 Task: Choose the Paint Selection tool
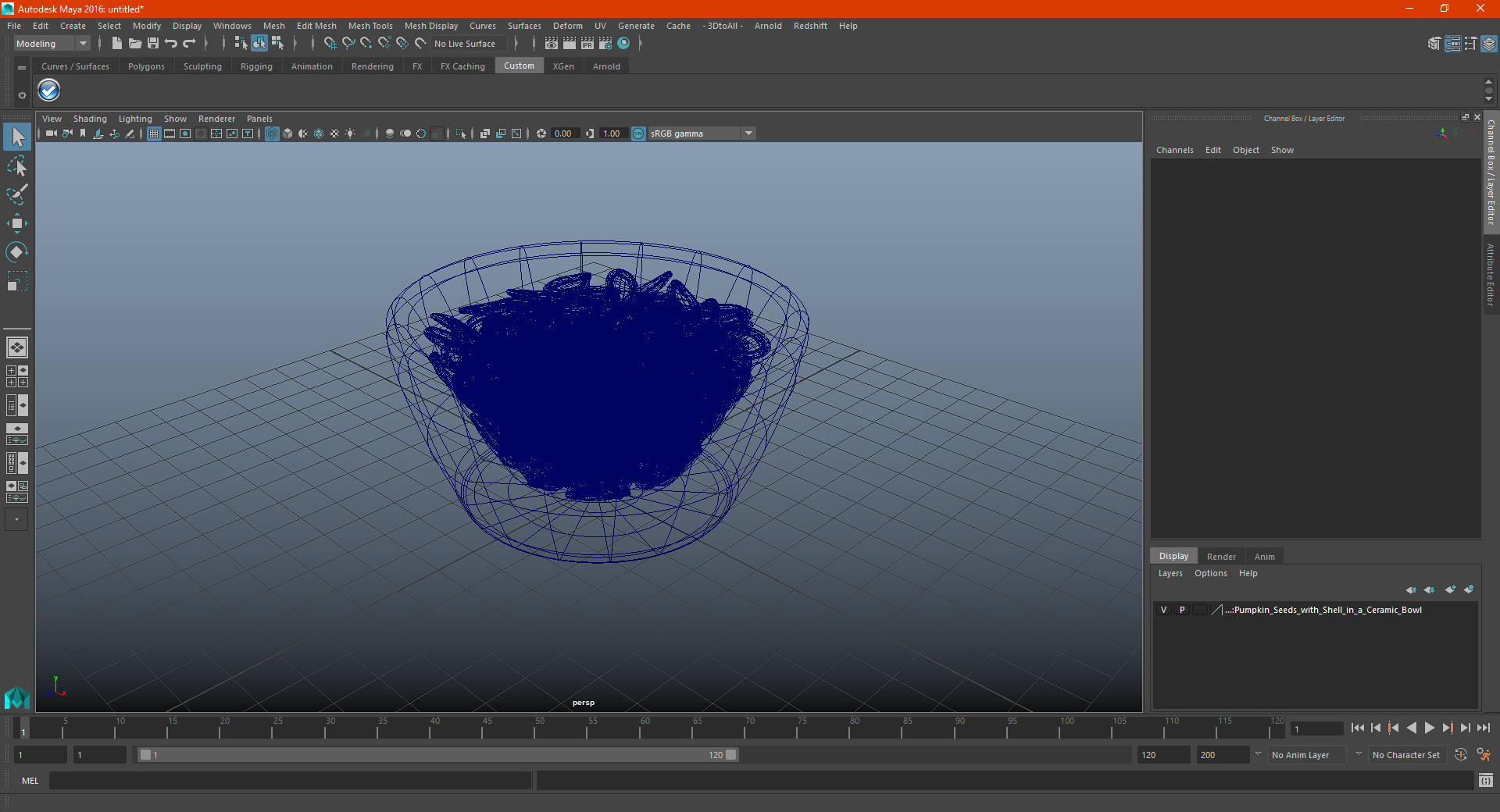click(17, 194)
